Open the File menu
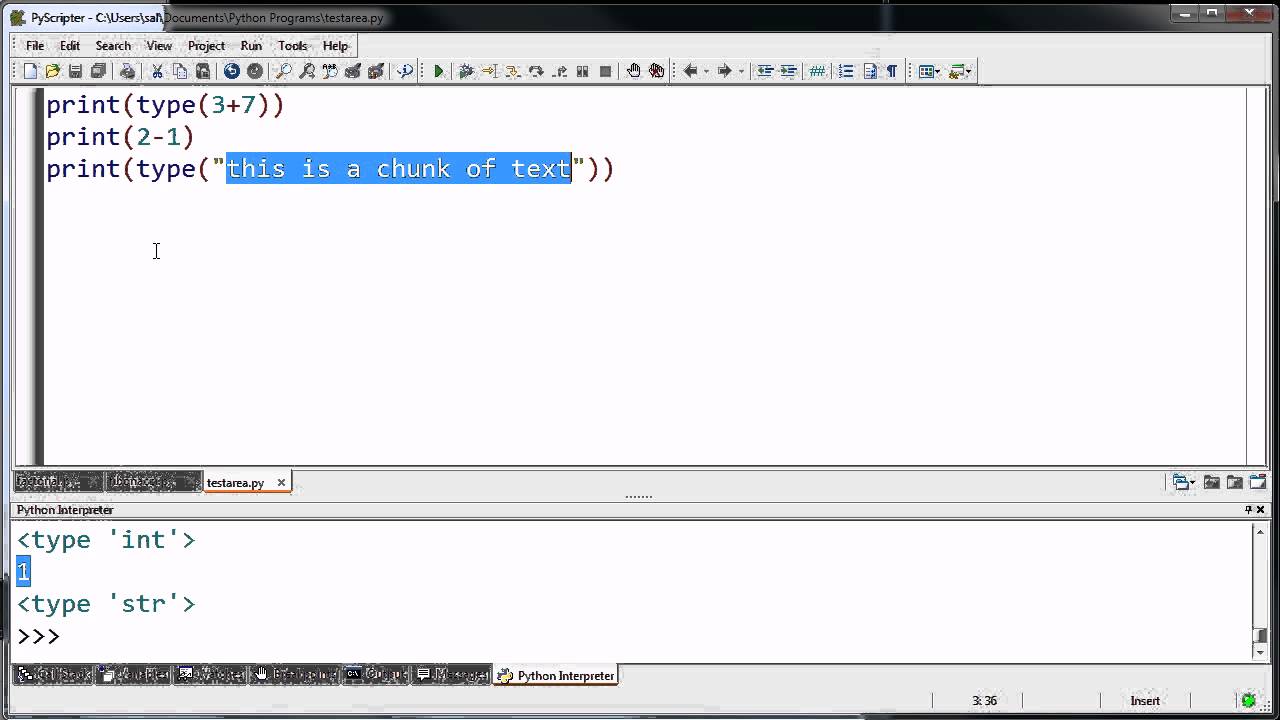 point(35,46)
